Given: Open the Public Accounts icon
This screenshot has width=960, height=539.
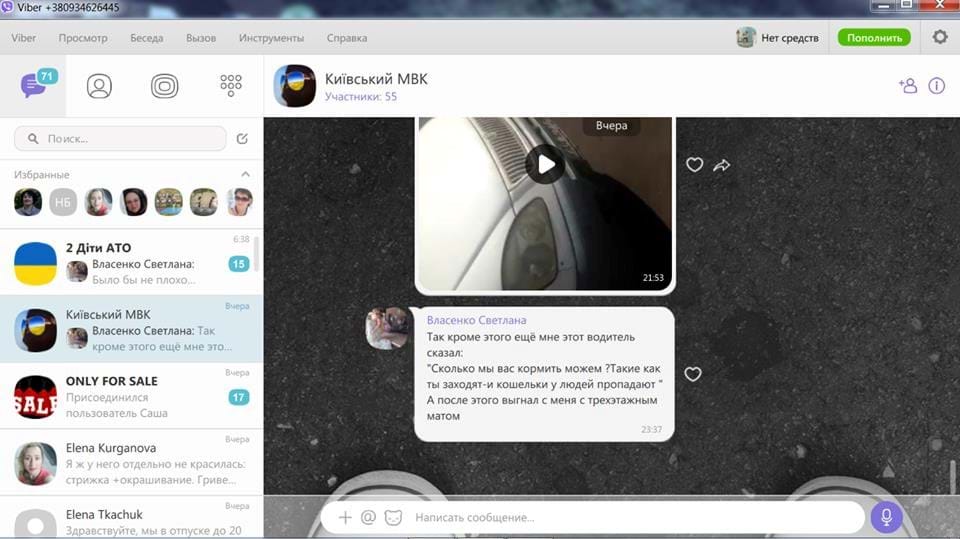Looking at the screenshot, I should 165,87.
